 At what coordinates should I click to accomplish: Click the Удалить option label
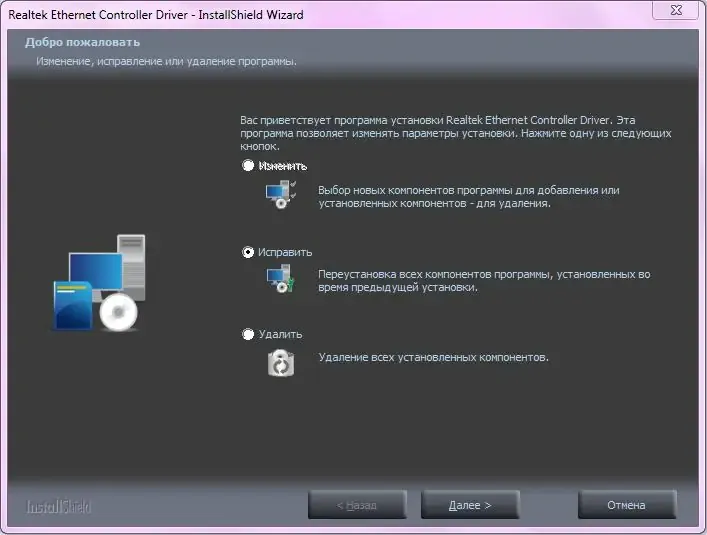tap(280, 334)
